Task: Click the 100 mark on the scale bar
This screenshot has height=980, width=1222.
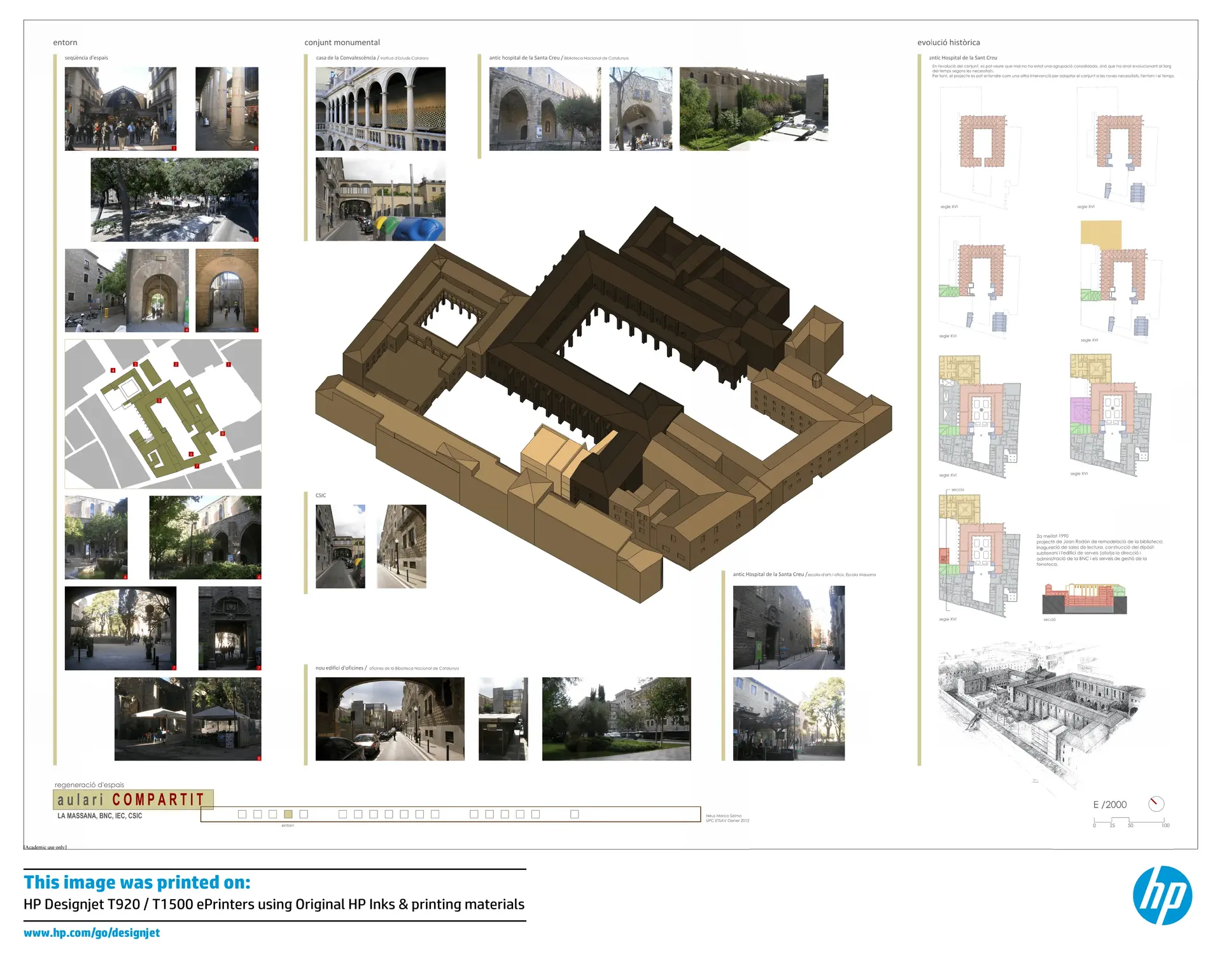Action: pyautogui.click(x=1167, y=825)
